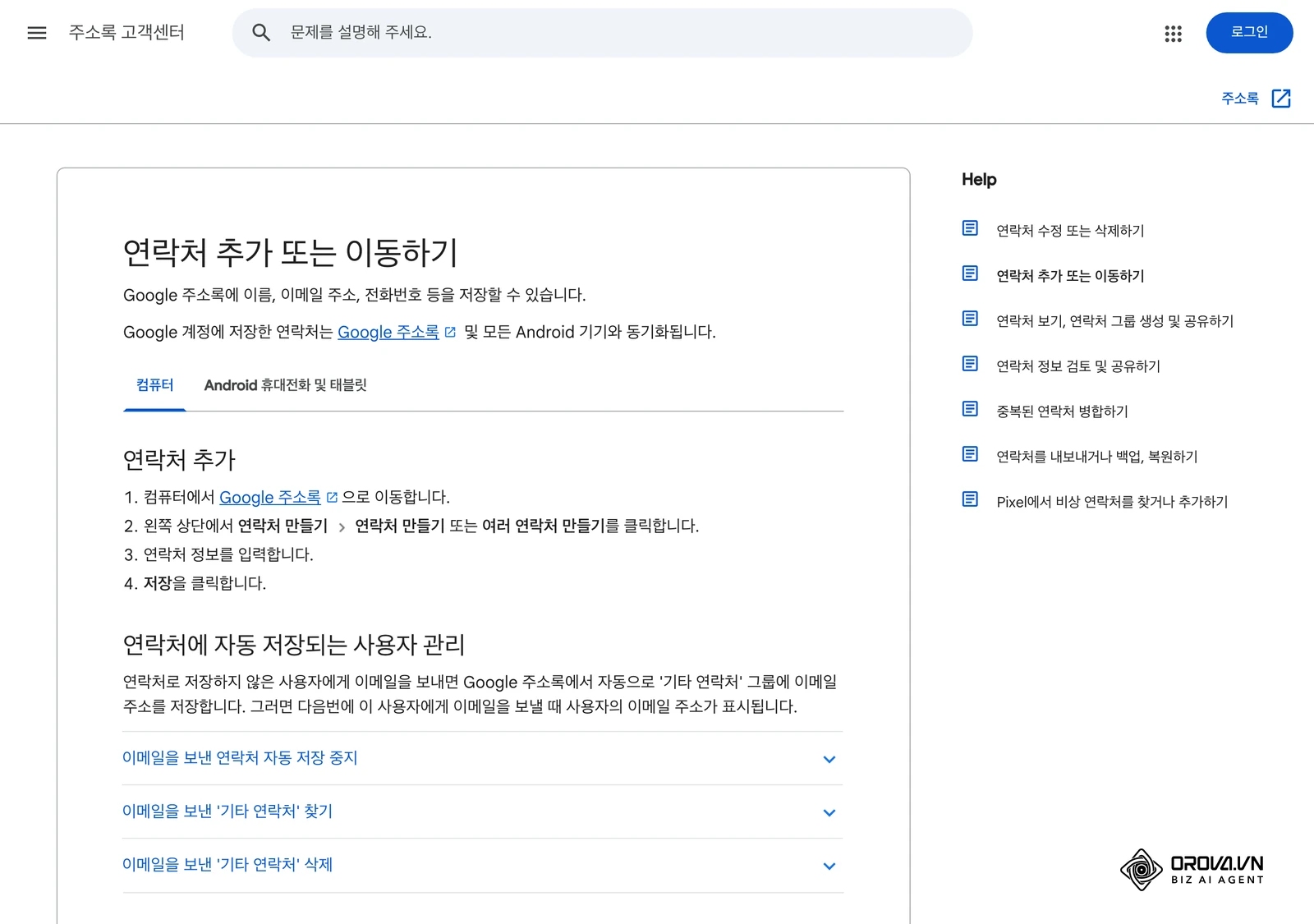Open the hamburger main menu
This screenshot has width=1314, height=924.
coord(37,33)
